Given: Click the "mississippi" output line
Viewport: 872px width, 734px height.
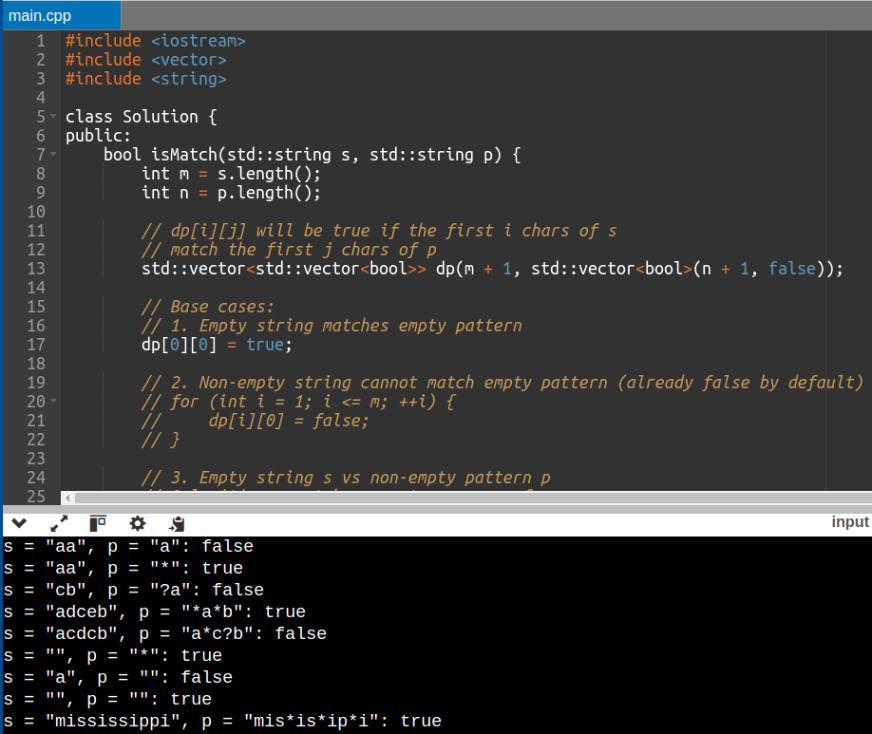Looking at the screenshot, I should [222, 721].
